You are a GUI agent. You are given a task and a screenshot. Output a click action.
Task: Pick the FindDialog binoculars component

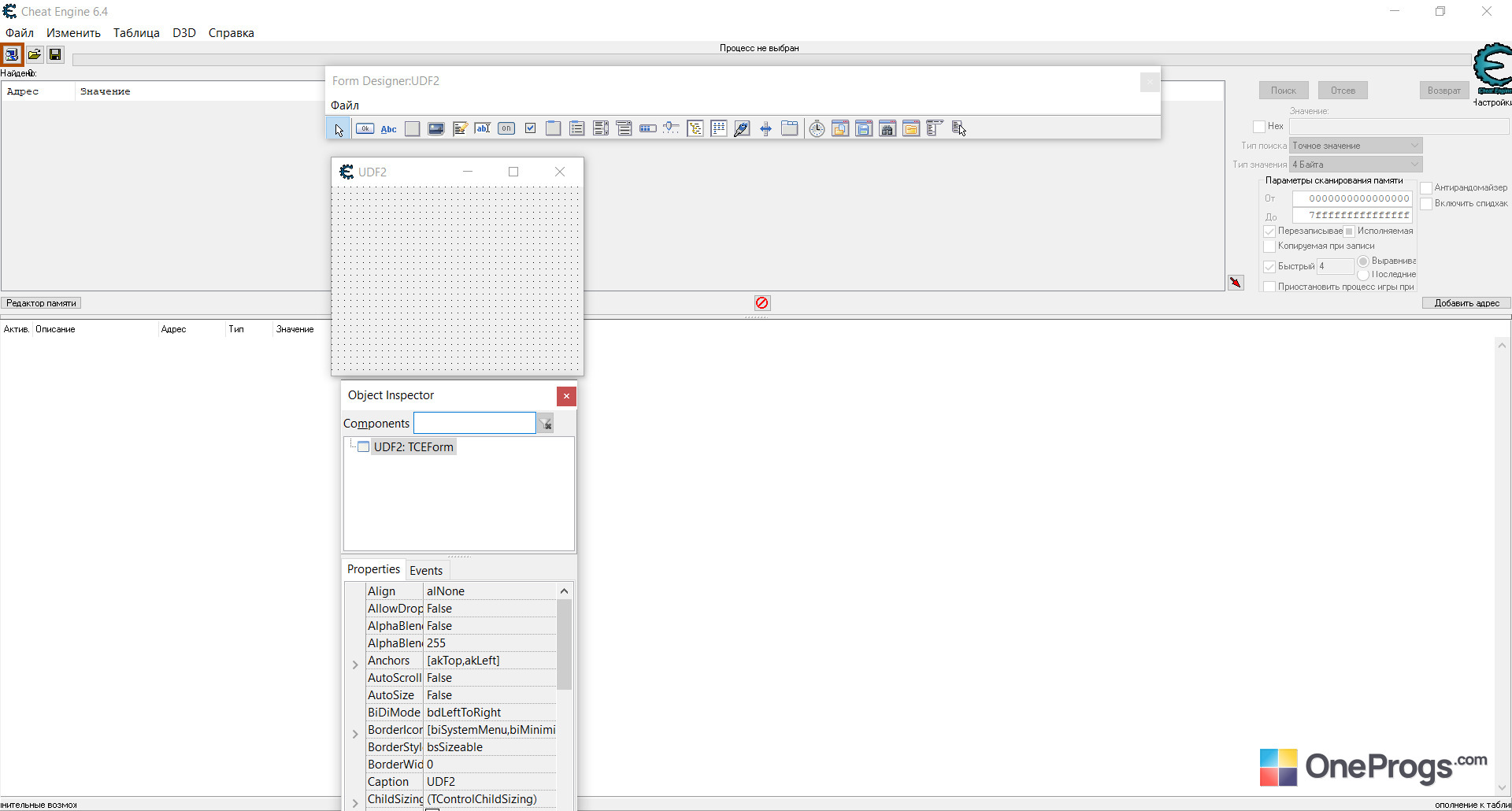888,129
